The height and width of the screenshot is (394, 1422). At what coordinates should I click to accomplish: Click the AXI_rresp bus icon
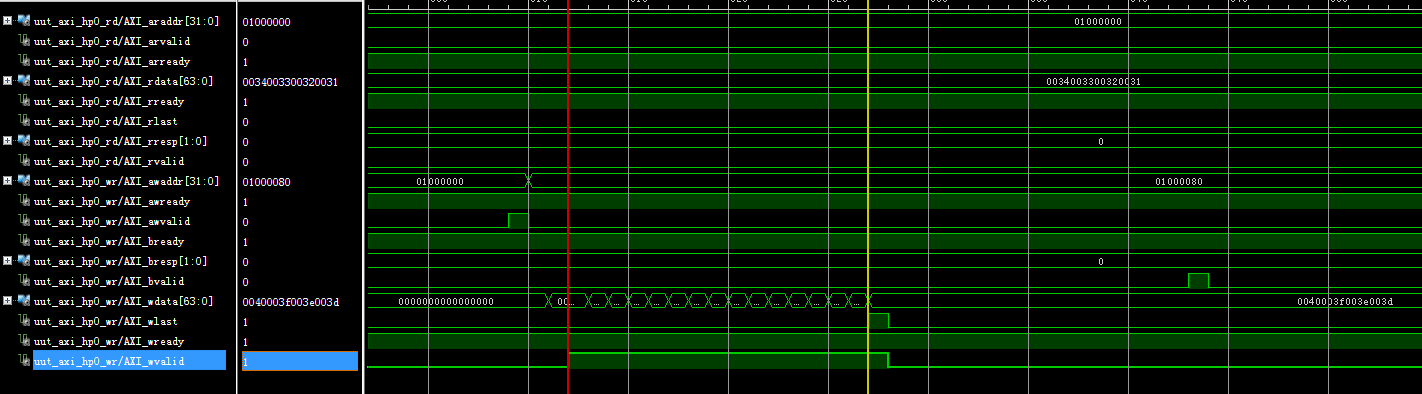(24, 141)
